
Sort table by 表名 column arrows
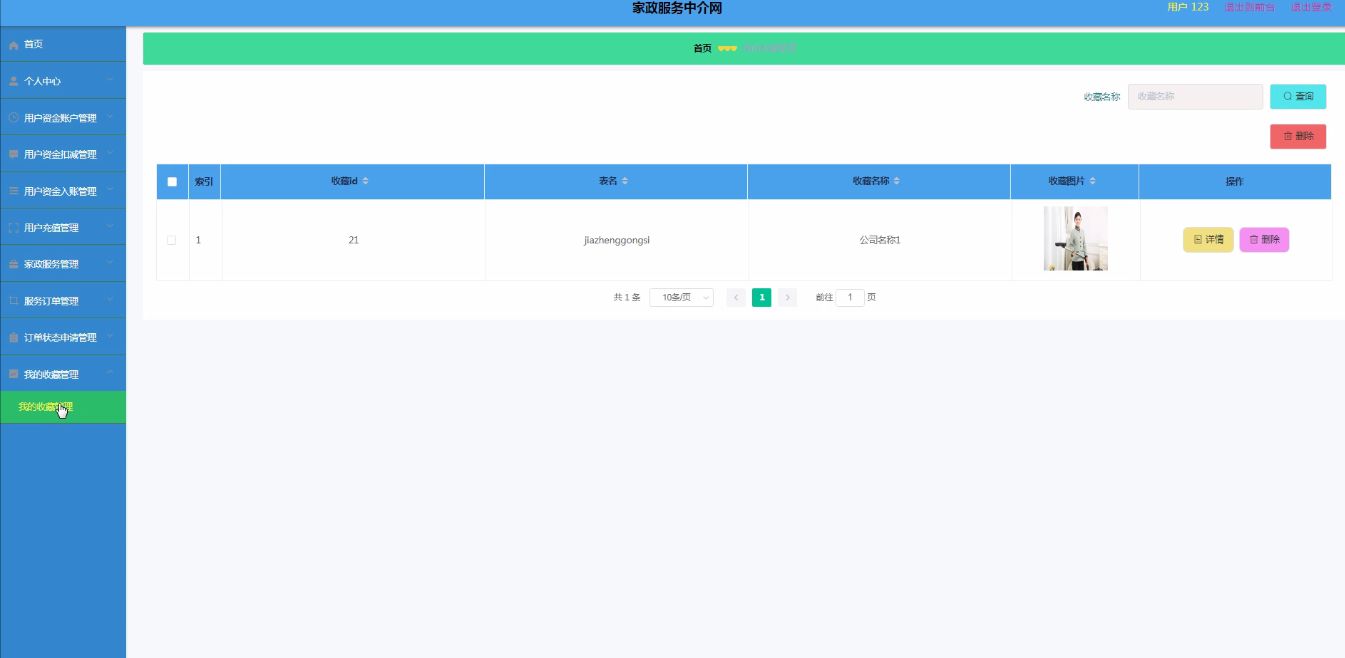pyautogui.click(x=625, y=181)
